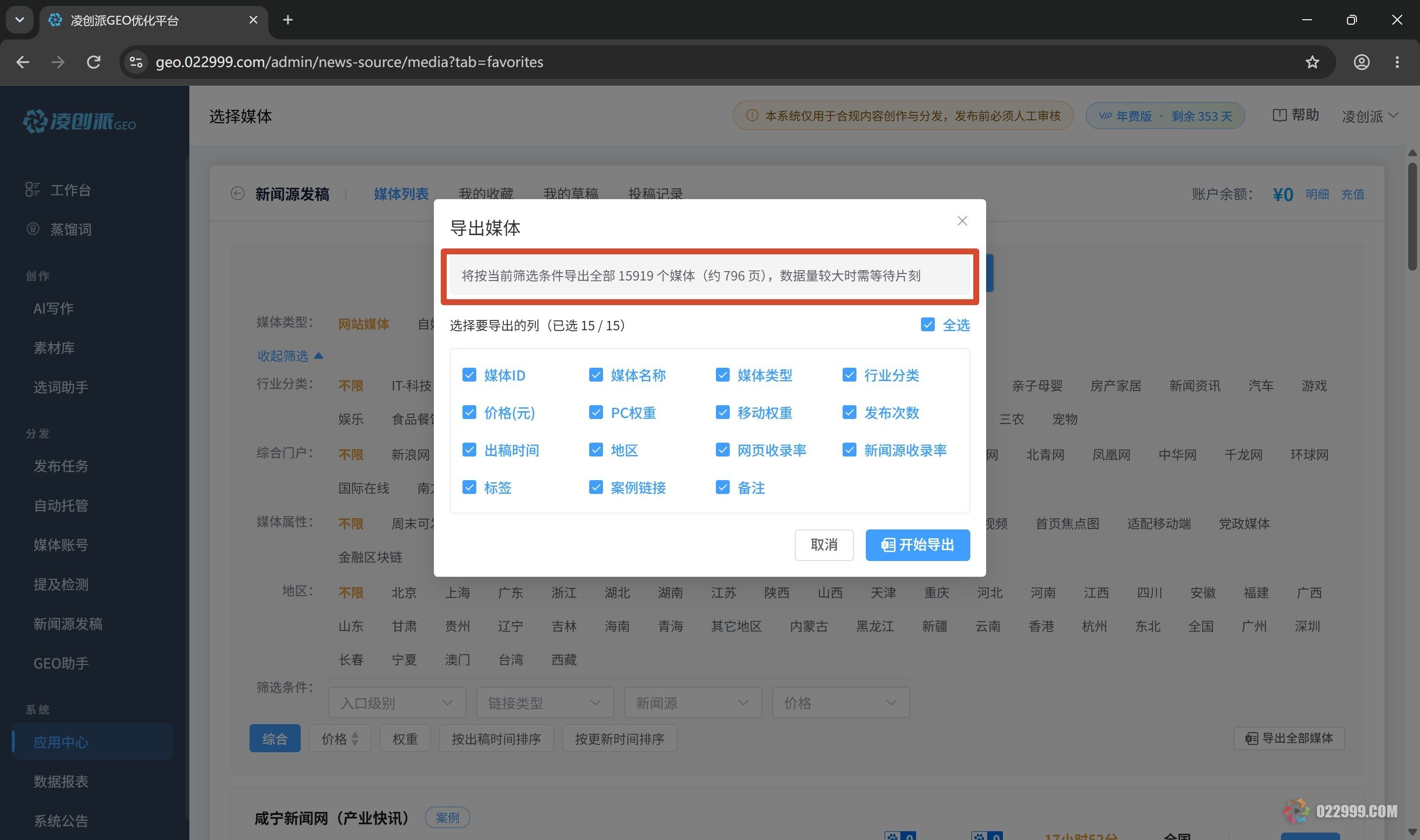
Task: Click the 导出全部媒体 button
Action: point(1289,738)
